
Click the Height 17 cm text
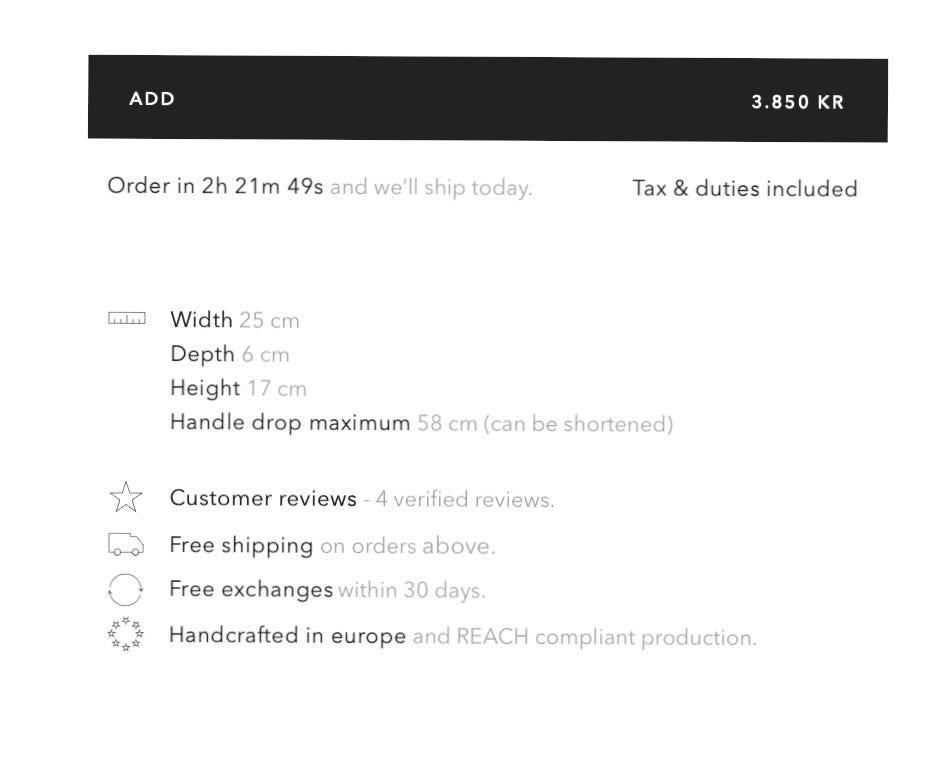(238, 388)
